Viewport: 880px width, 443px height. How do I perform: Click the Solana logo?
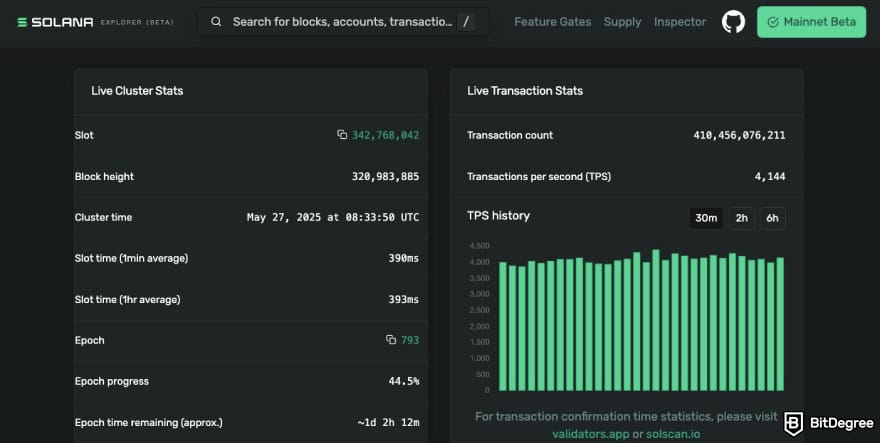pos(55,22)
